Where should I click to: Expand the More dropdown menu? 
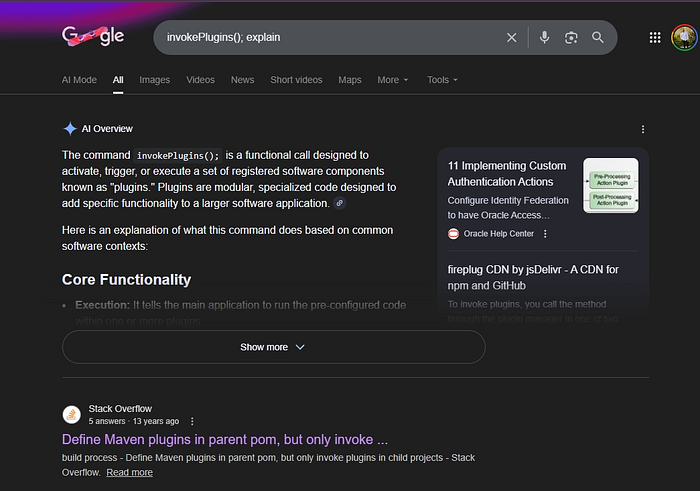(393, 80)
